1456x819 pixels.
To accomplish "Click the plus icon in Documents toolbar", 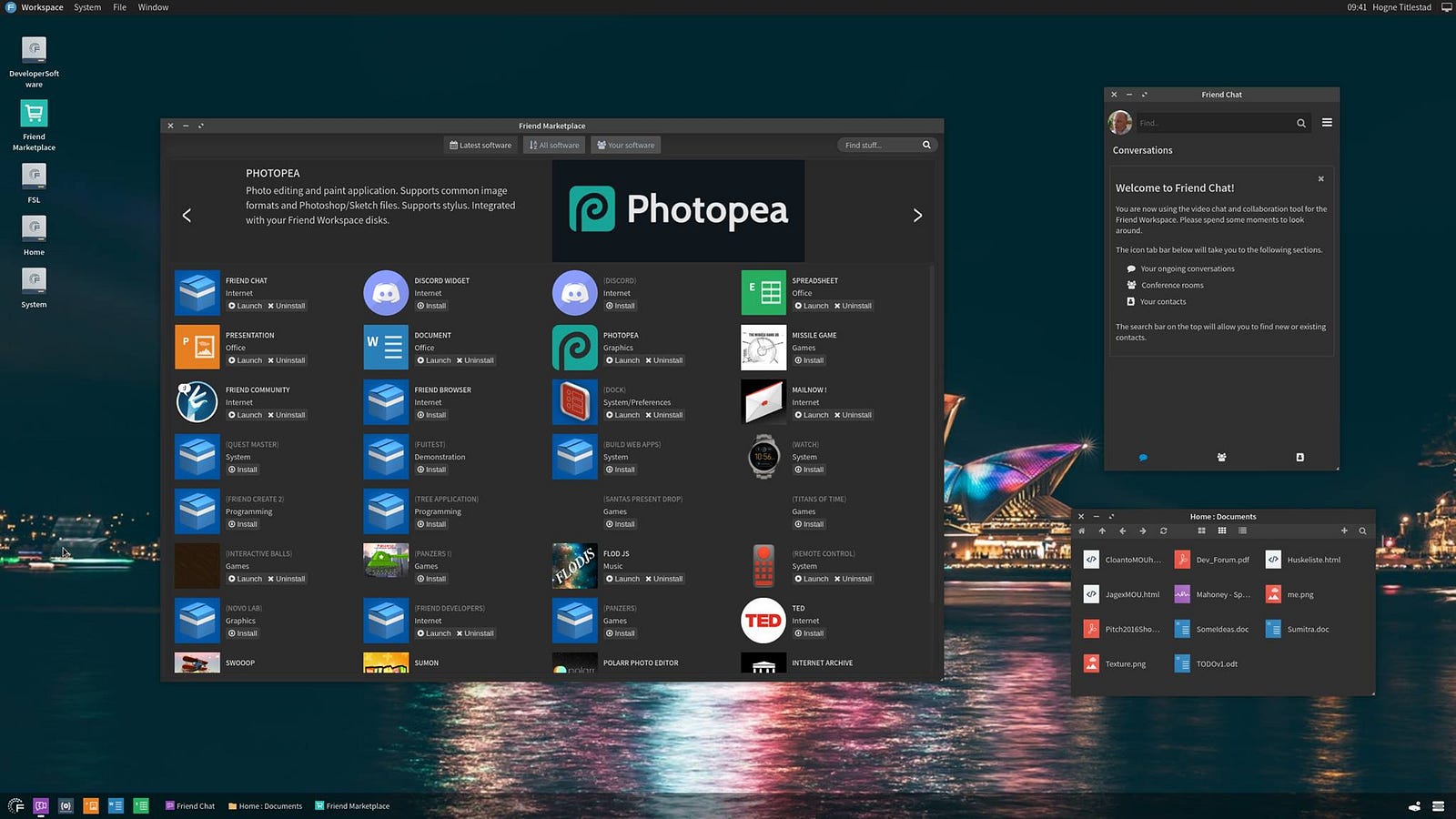I will point(1344,531).
